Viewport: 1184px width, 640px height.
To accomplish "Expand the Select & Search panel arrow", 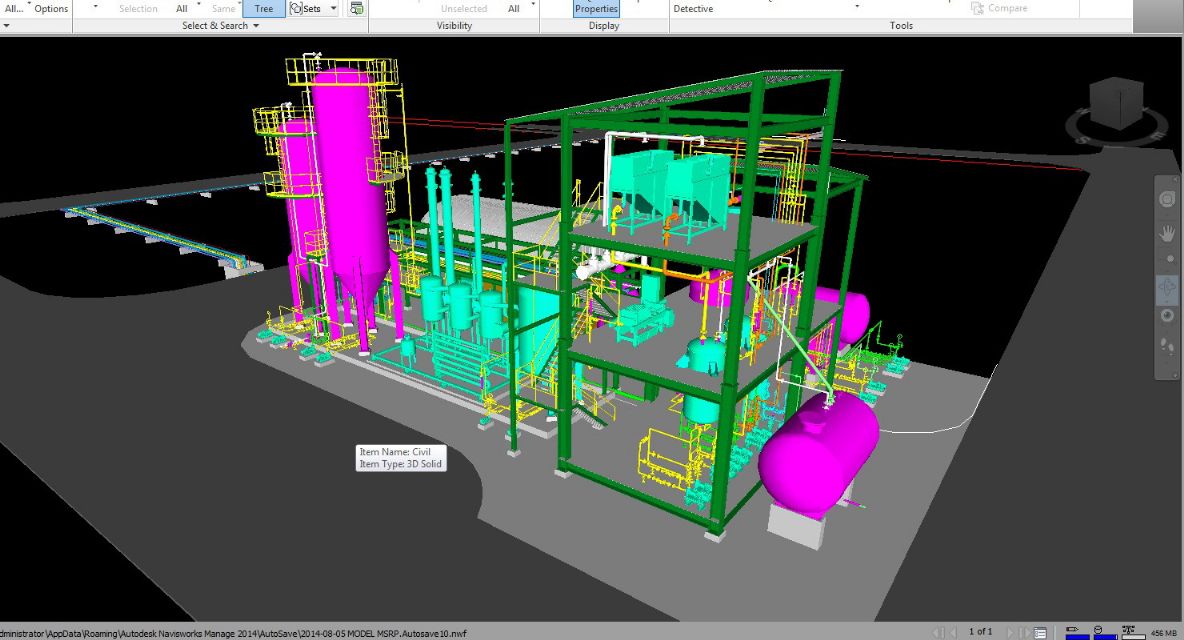I will (x=256, y=26).
